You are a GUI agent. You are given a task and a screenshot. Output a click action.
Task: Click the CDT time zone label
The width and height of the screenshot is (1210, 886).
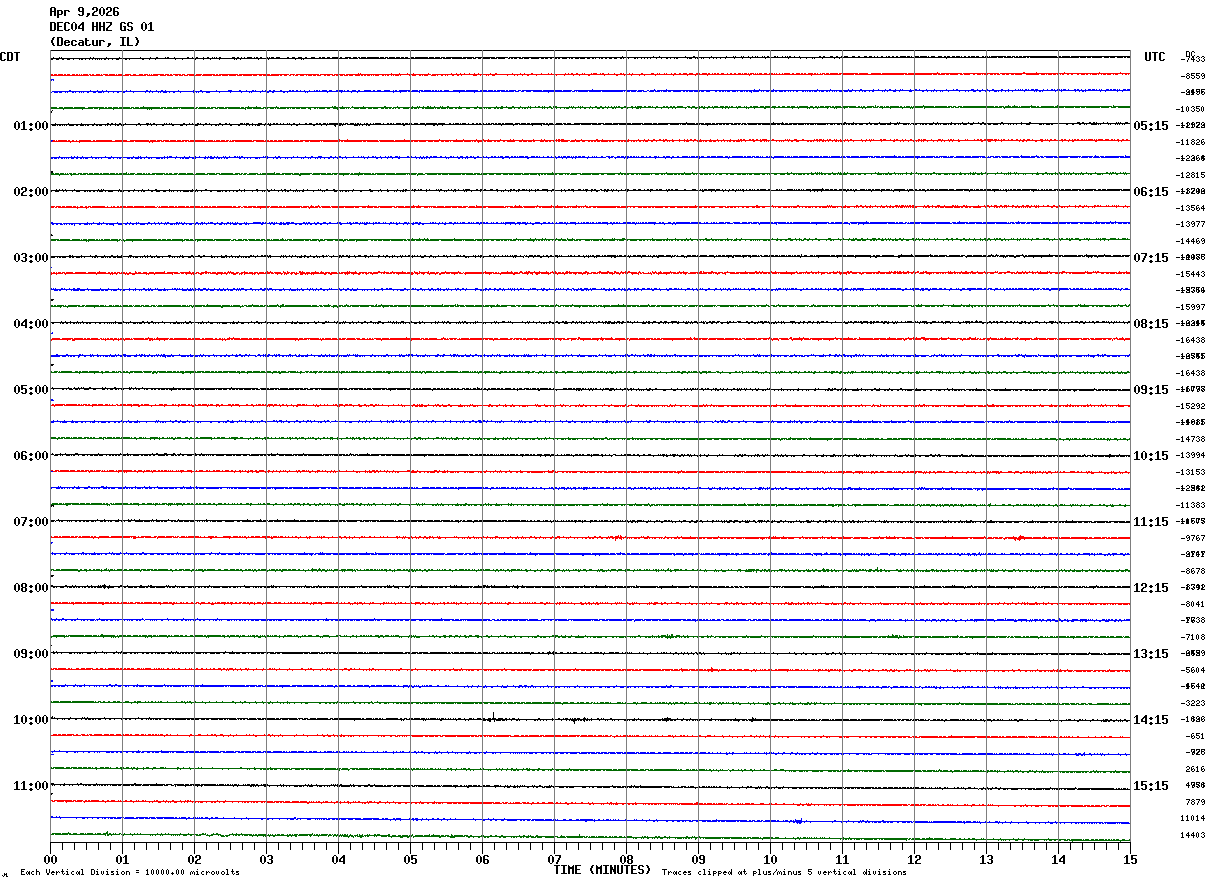click(x=10, y=57)
